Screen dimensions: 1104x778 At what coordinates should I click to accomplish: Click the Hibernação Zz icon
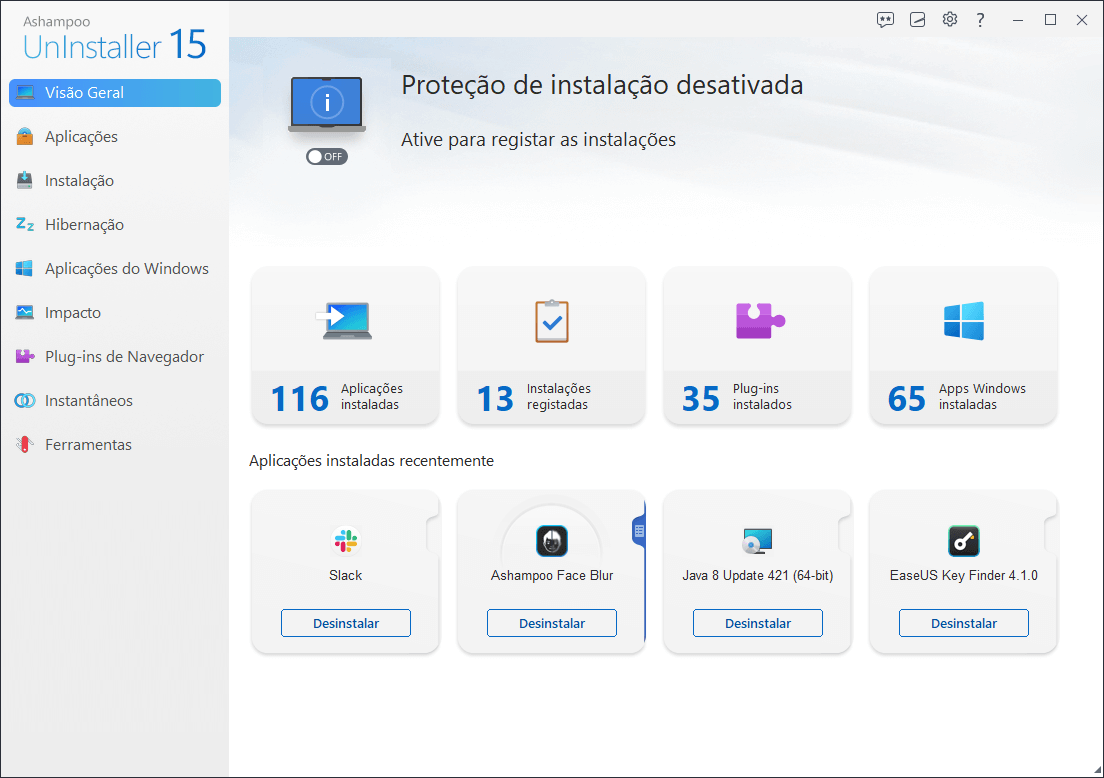click(25, 224)
